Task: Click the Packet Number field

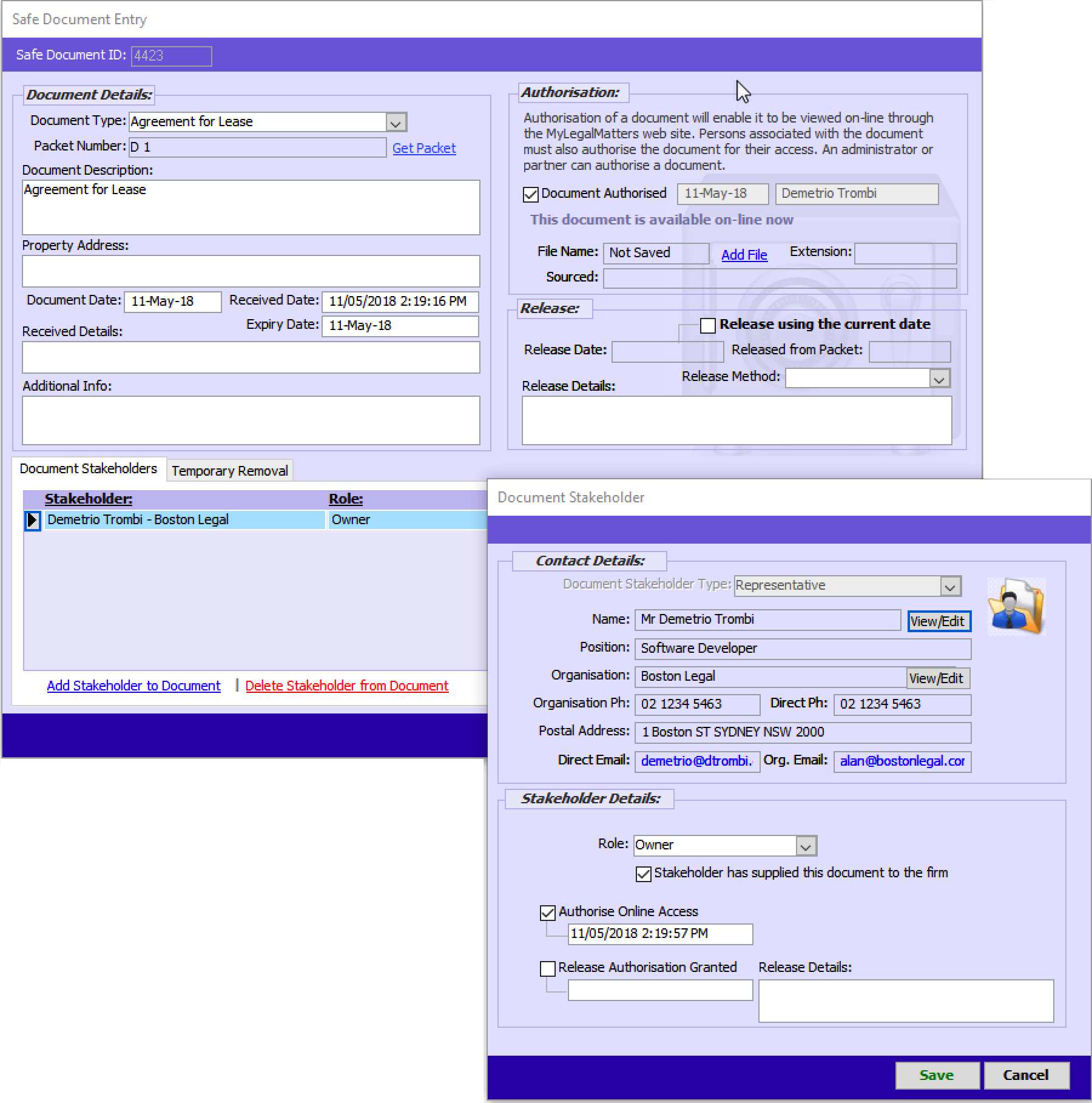Action: [x=257, y=147]
